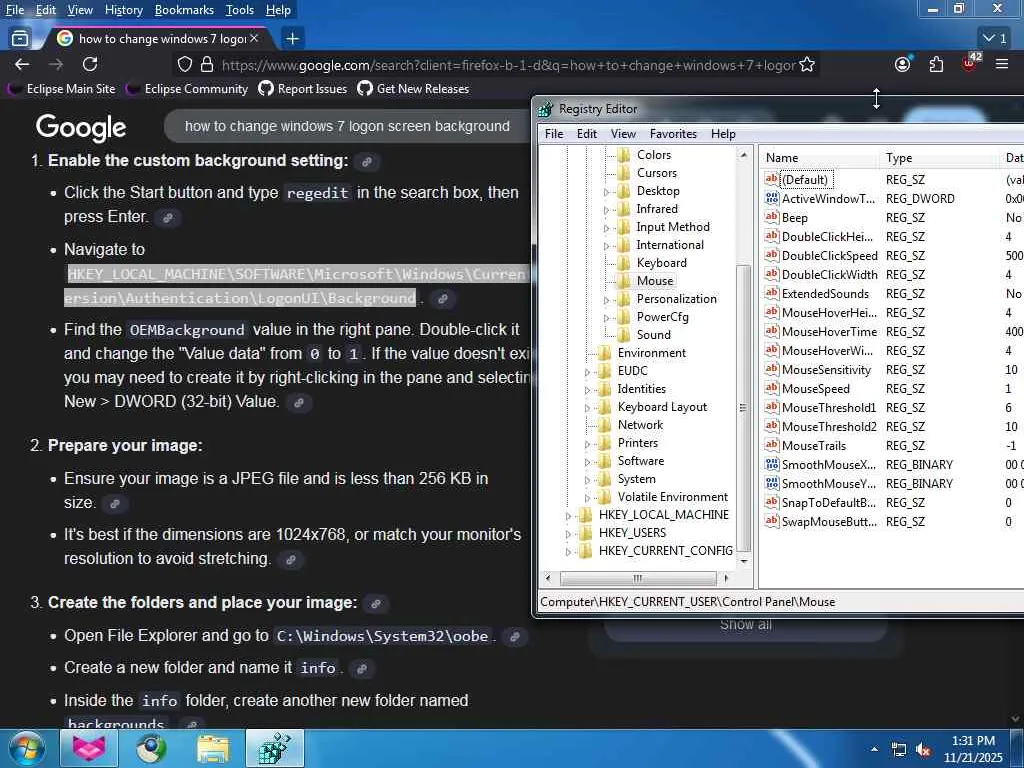Expand the EUDC registry key

[x=587, y=372]
